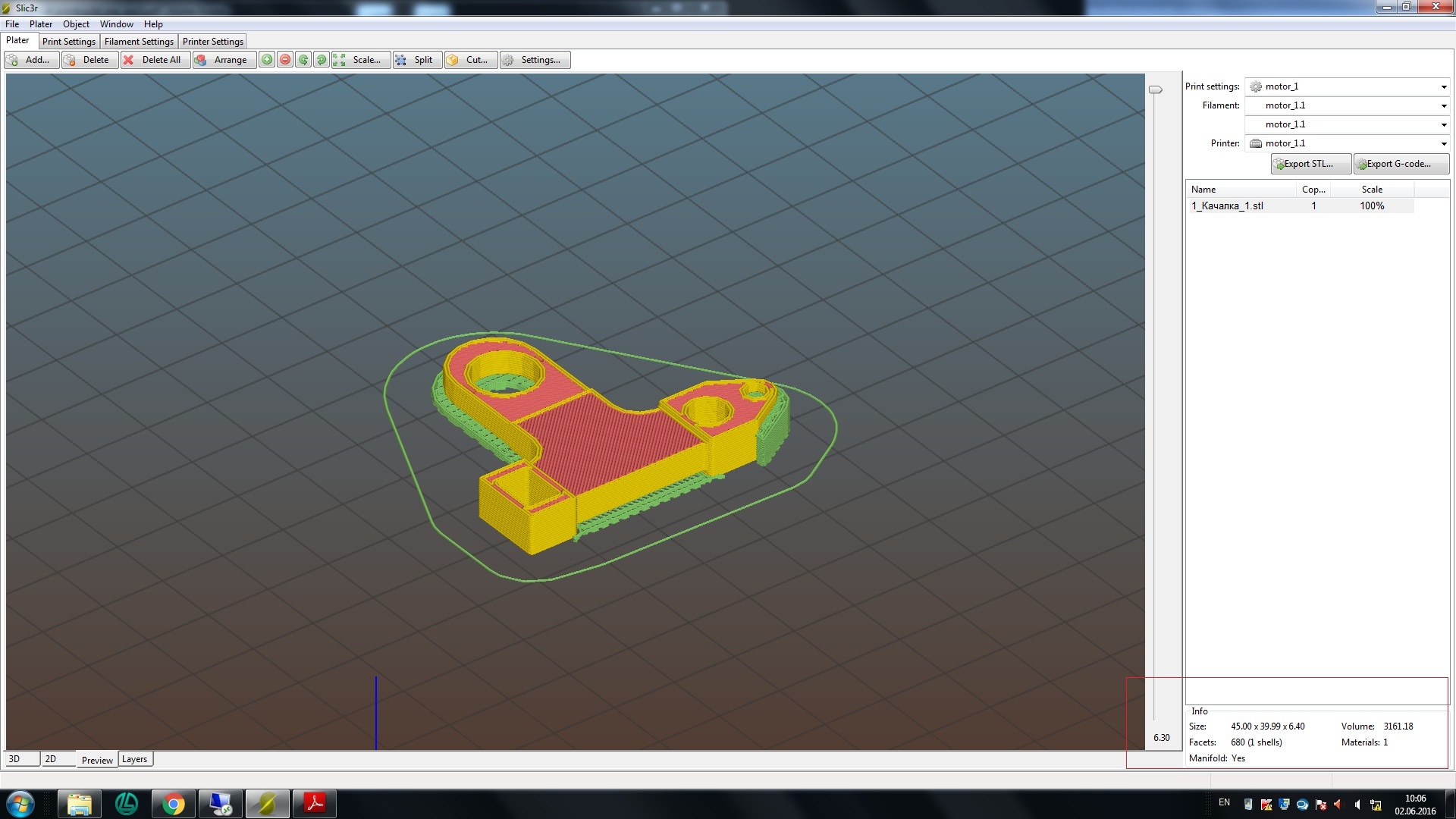1456x819 pixels.
Task: Switch to Filament Settings tab
Action: [x=139, y=42]
